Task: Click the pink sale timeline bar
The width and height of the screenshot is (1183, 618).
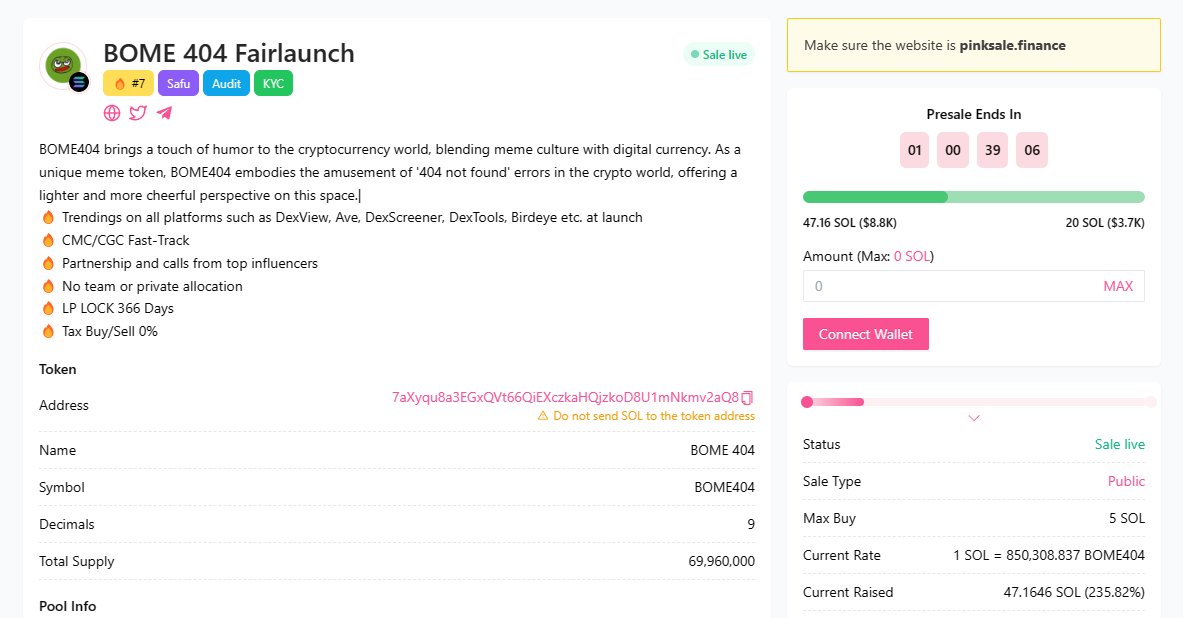Action: point(978,402)
